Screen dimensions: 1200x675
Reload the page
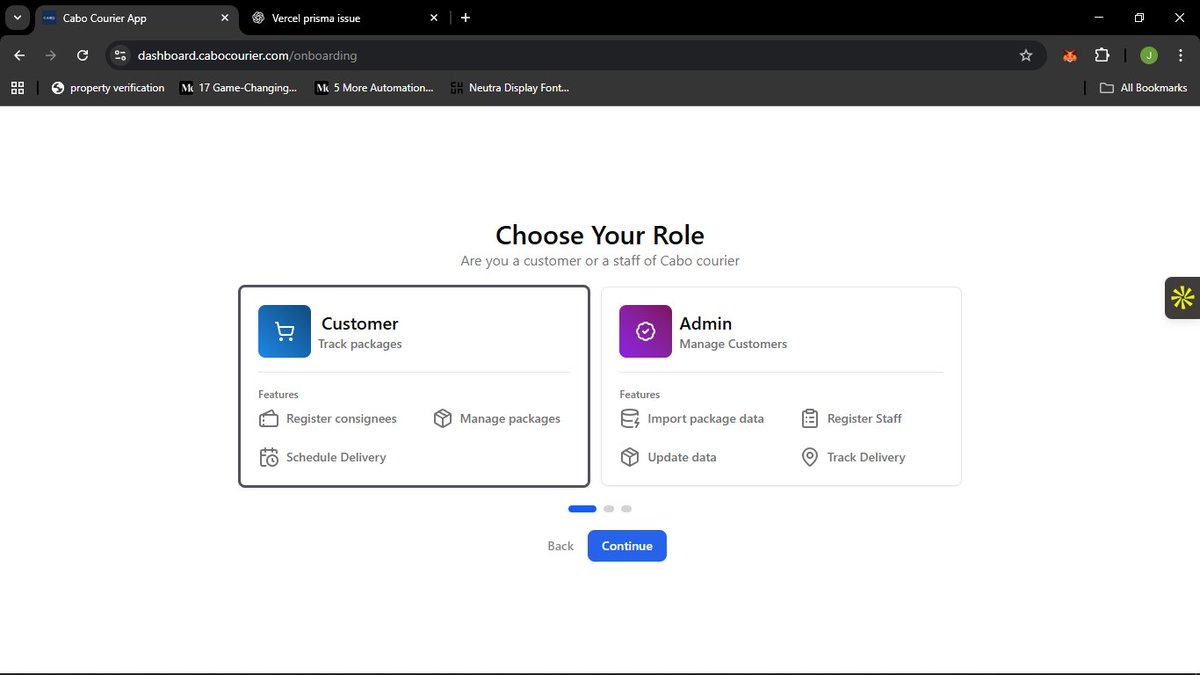click(83, 56)
